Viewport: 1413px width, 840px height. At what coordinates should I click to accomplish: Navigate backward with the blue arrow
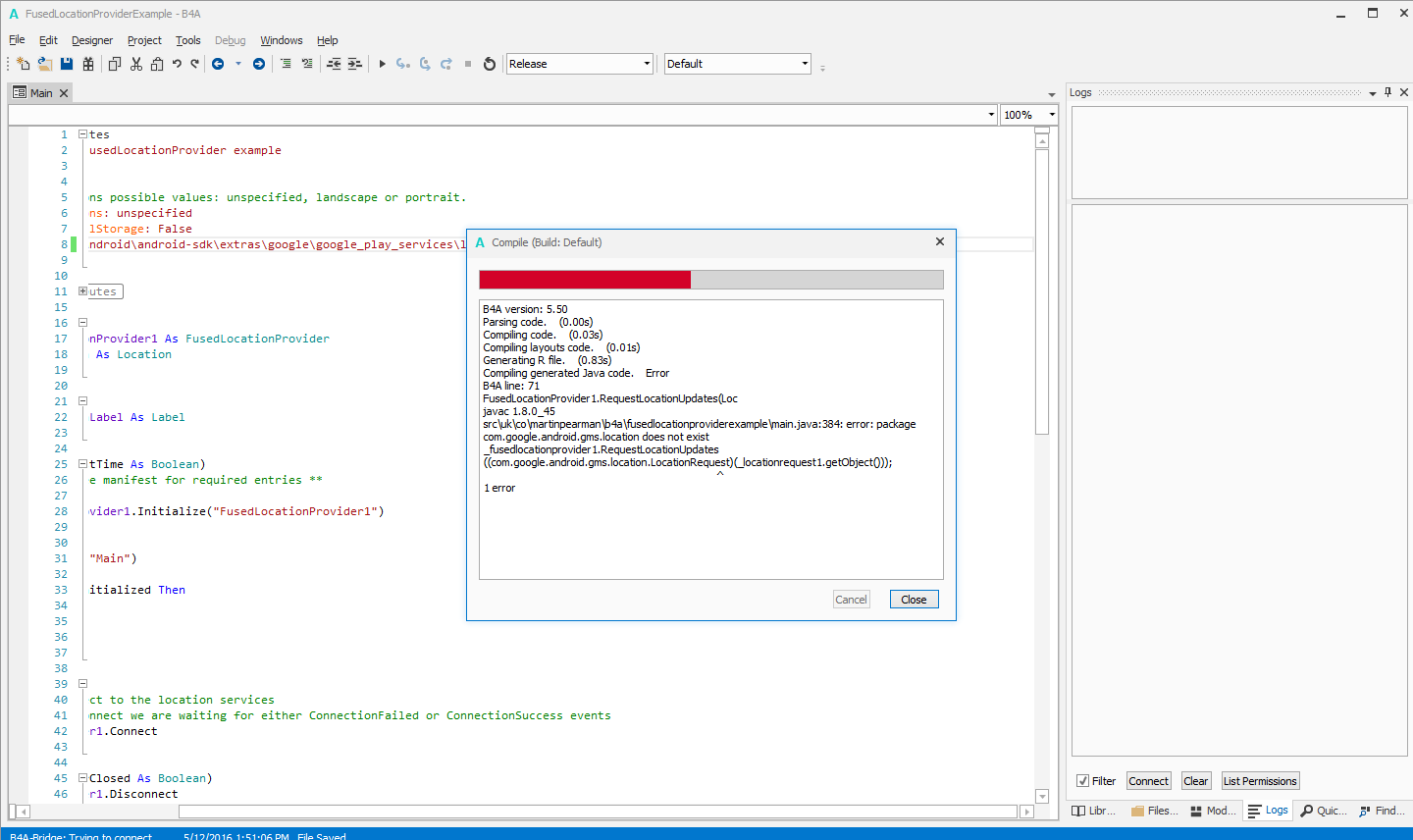[x=218, y=64]
